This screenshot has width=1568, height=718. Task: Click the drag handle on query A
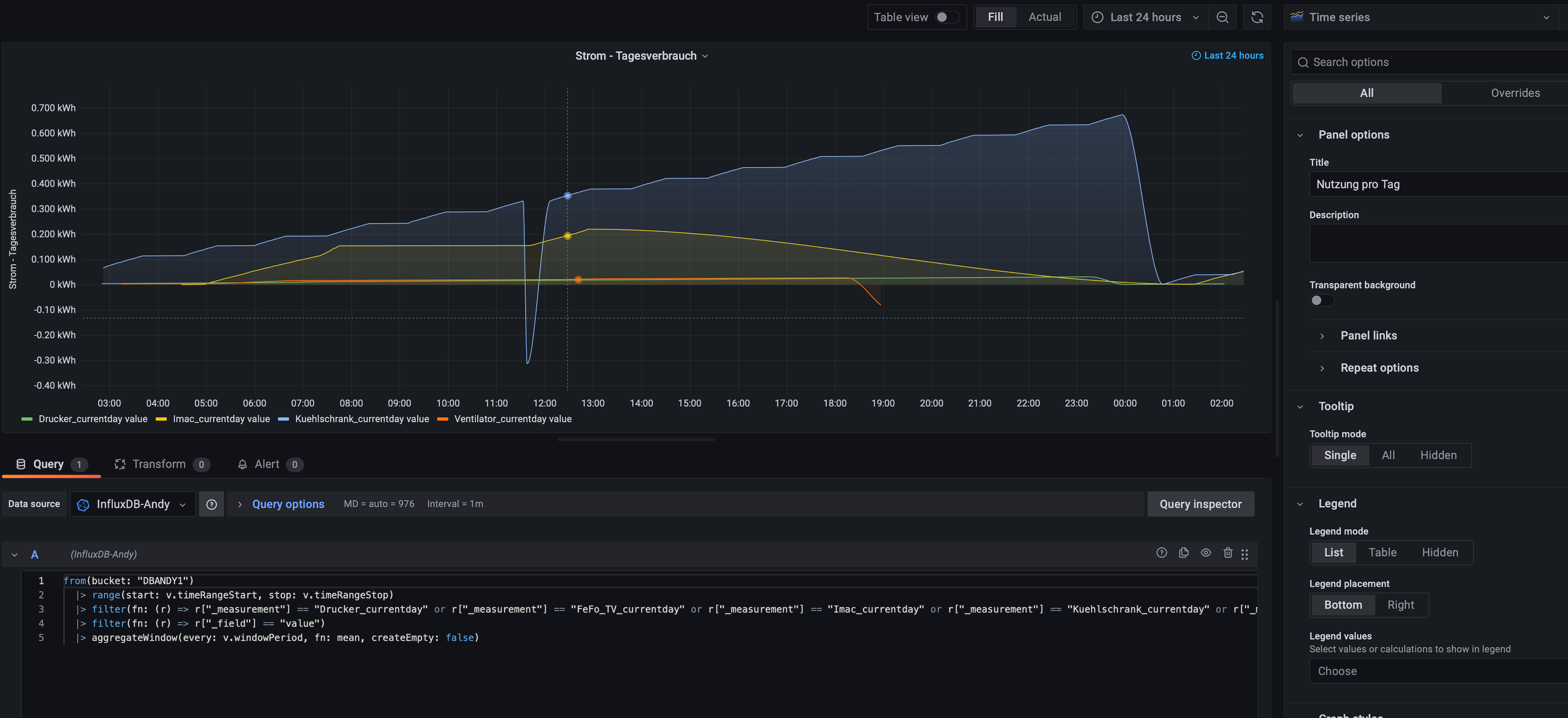(1244, 554)
